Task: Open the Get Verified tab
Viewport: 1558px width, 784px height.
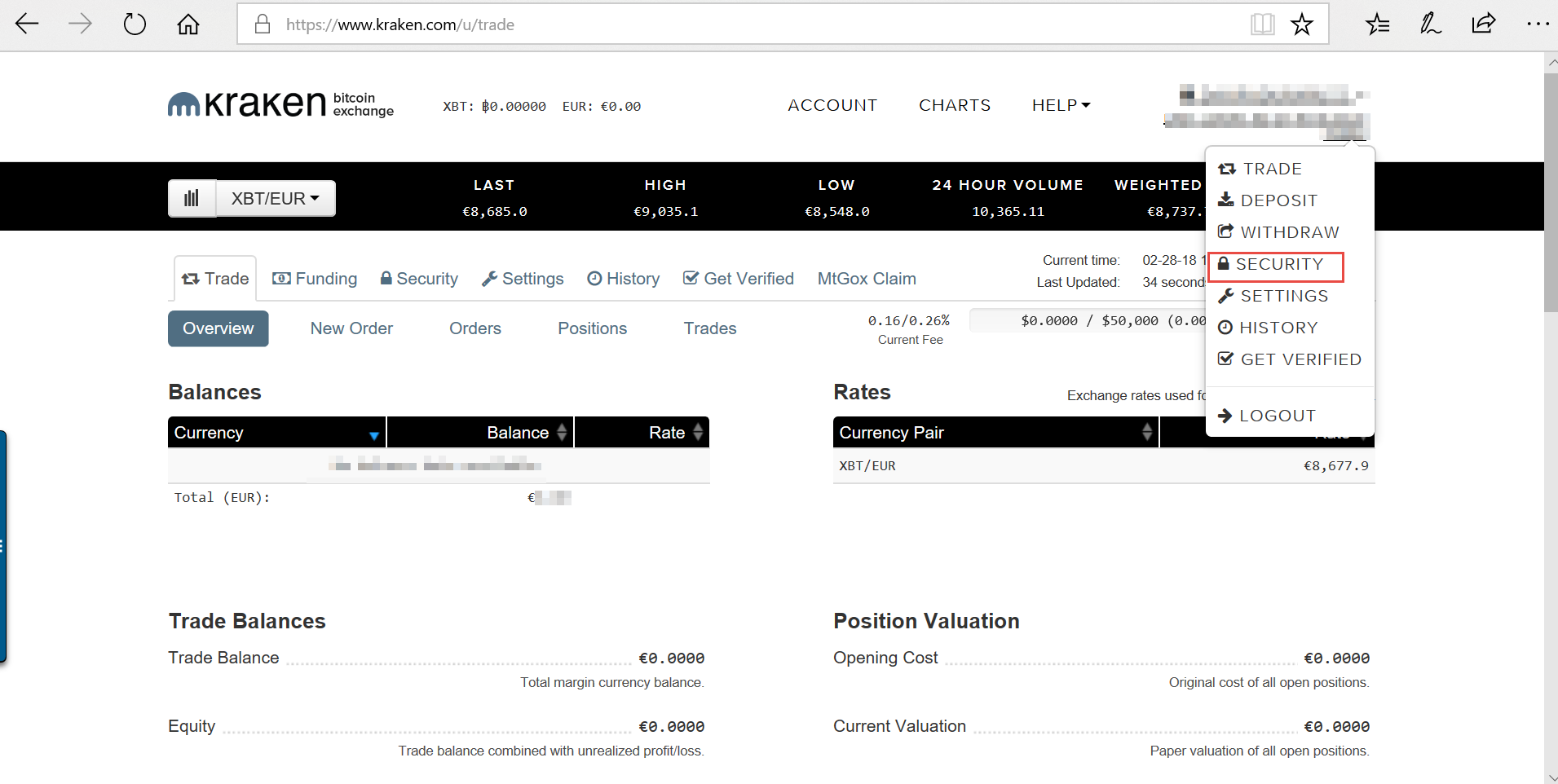Action: [x=739, y=279]
